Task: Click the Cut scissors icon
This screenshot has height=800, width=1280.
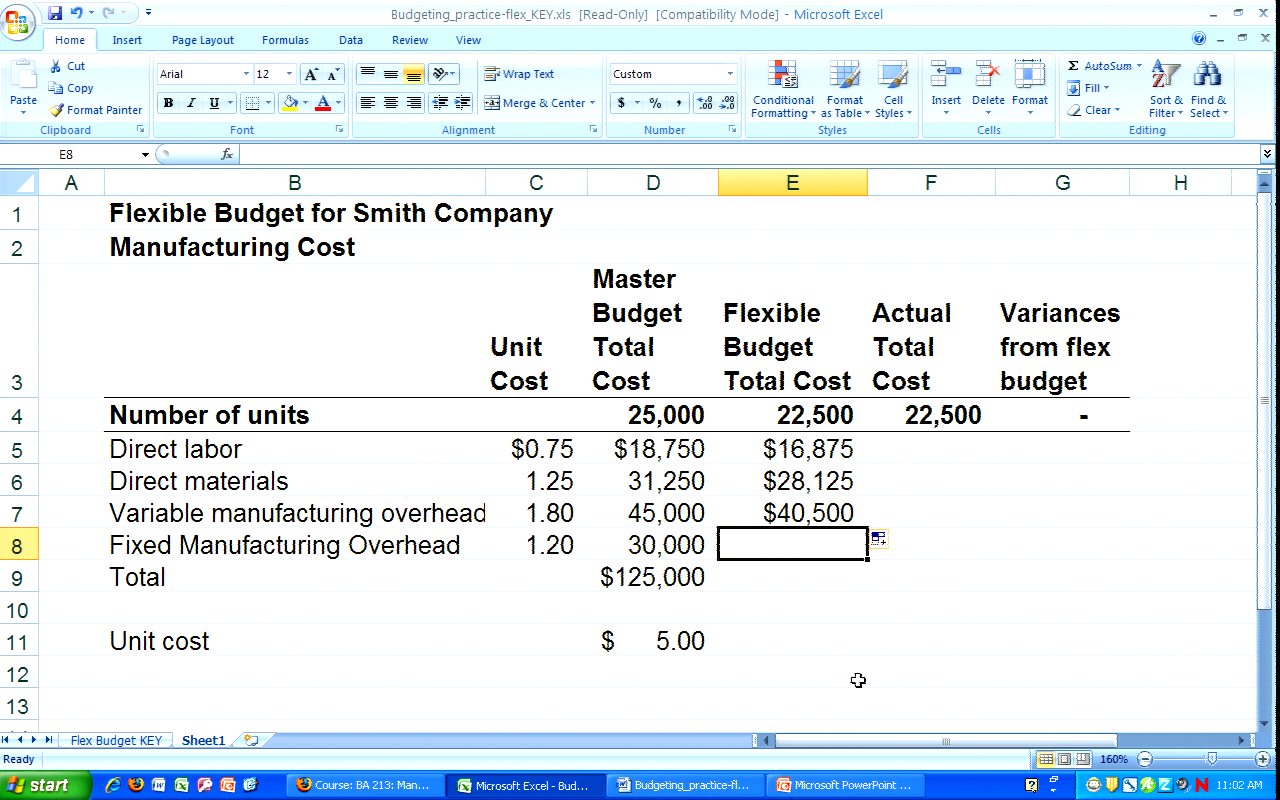Action: coord(56,66)
